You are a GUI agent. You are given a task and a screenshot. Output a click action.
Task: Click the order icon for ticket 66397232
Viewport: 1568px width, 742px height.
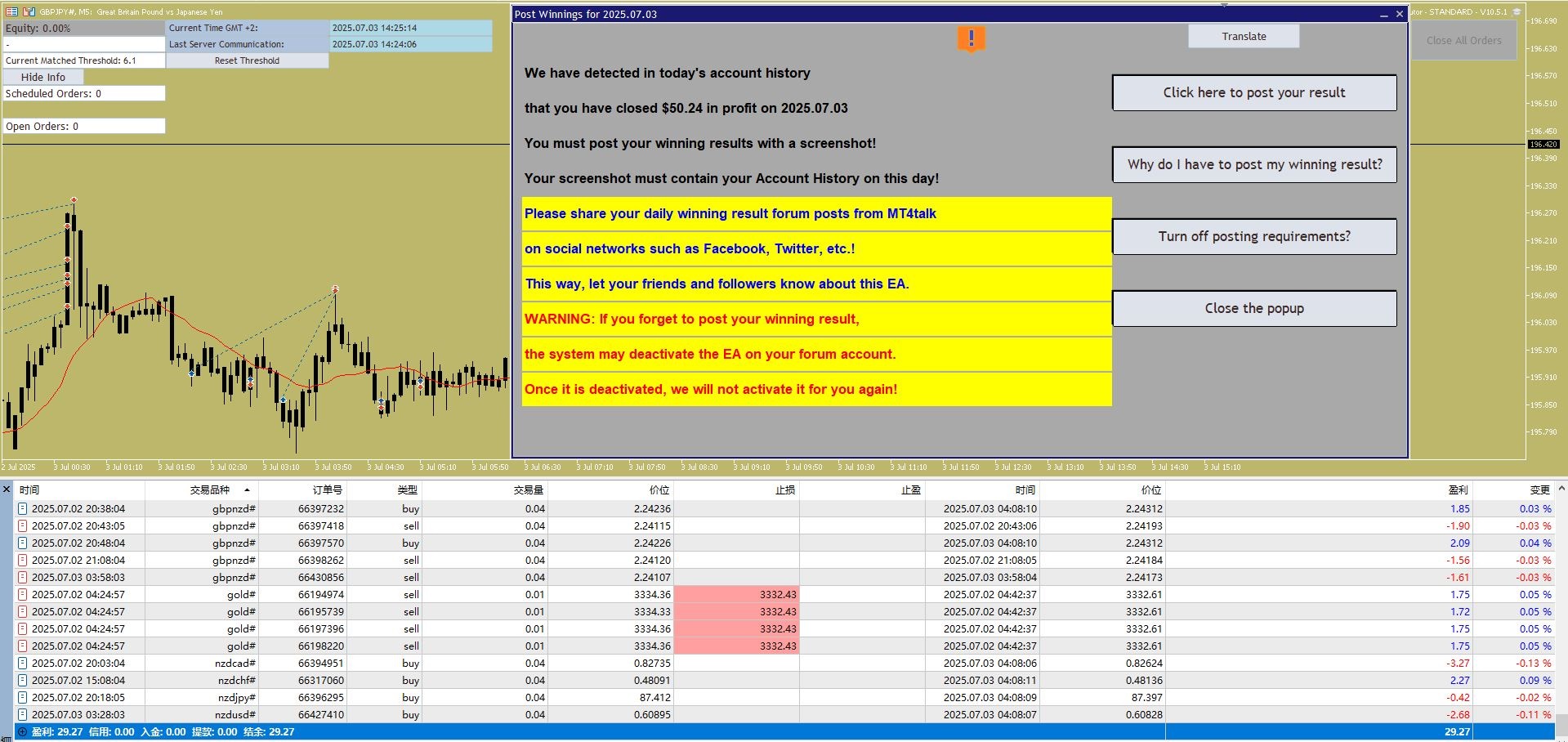(x=23, y=509)
